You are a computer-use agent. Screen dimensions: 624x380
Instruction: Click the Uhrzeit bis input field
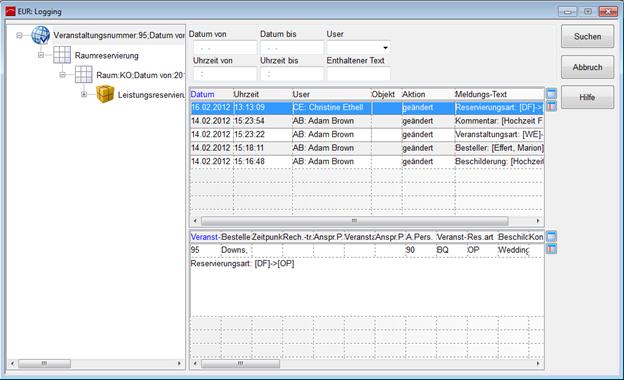point(292,74)
